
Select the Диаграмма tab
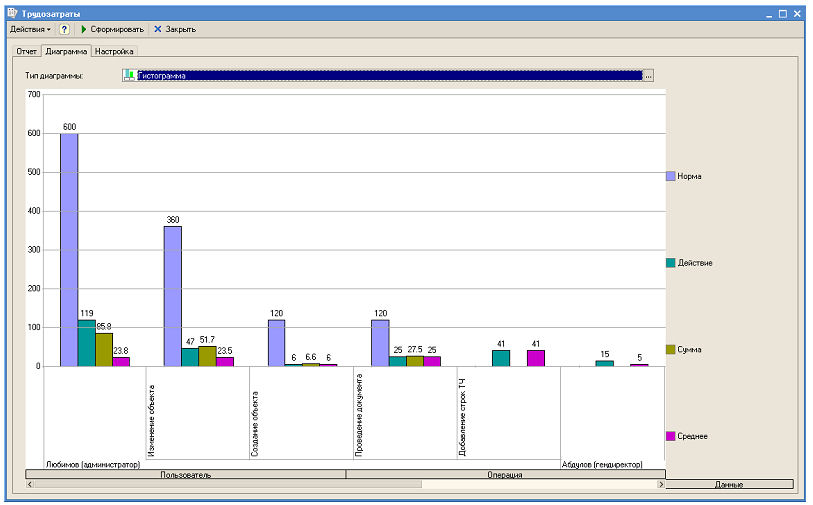[x=66, y=51]
